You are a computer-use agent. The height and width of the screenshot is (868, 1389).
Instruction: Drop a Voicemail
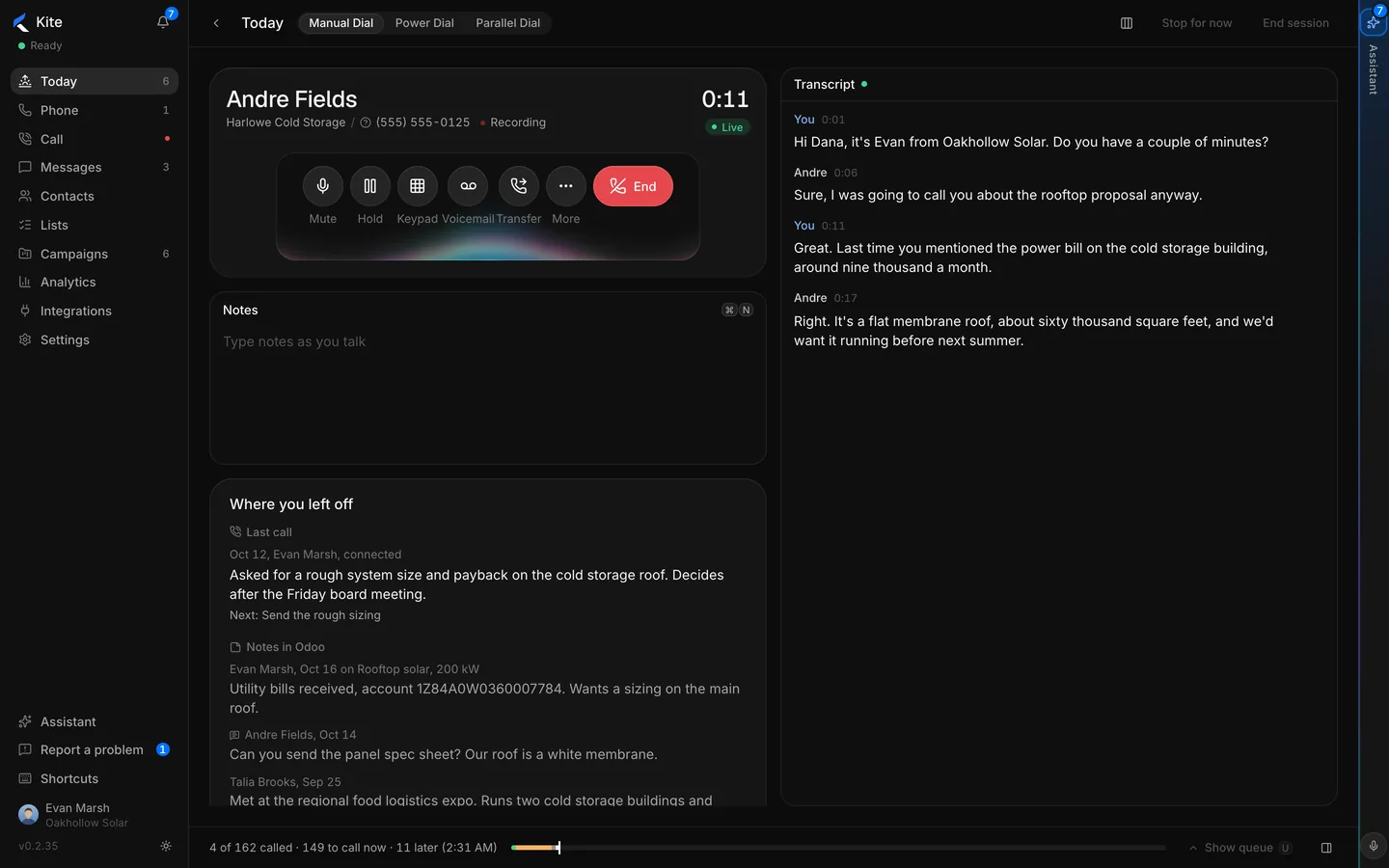tap(468, 186)
